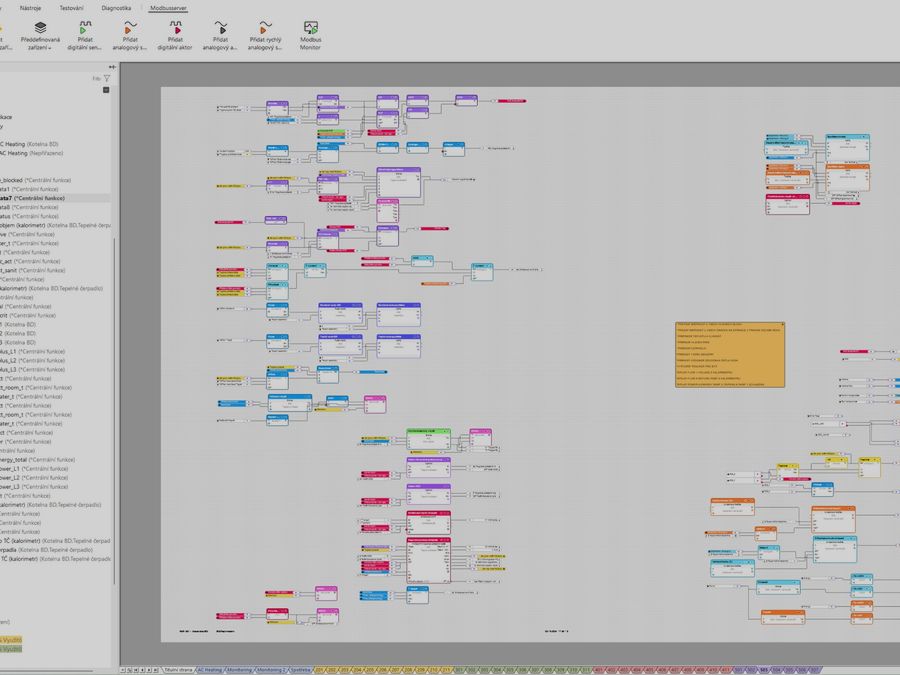
Task: Click the filter funnel icon in side panel
Action: [x=107, y=78]
